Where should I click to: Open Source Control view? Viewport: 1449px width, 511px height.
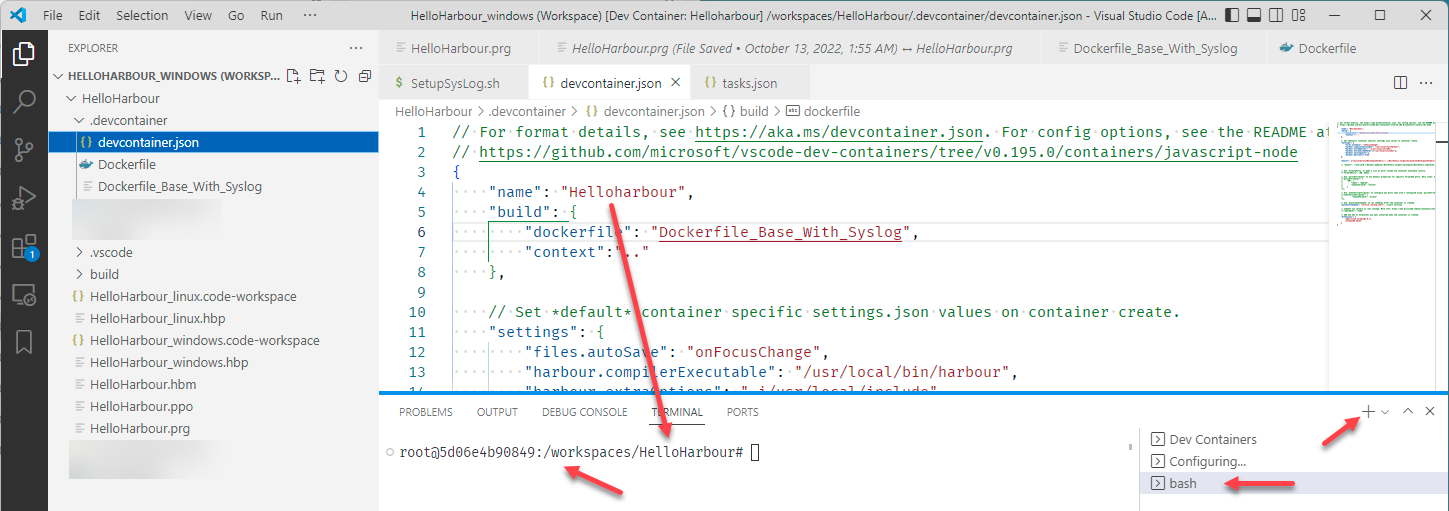[x=23, y=150]
